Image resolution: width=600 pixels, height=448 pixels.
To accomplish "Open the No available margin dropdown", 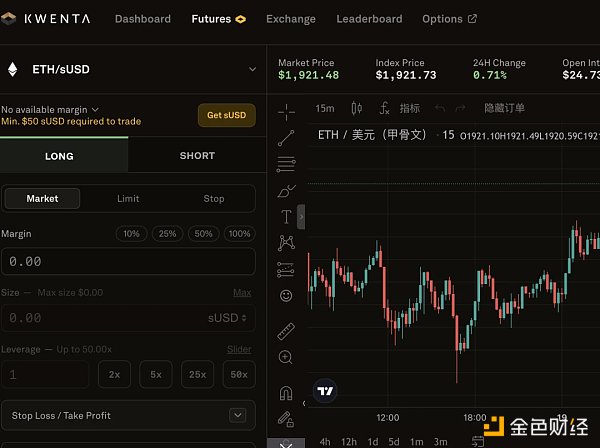I will (95, 109).
